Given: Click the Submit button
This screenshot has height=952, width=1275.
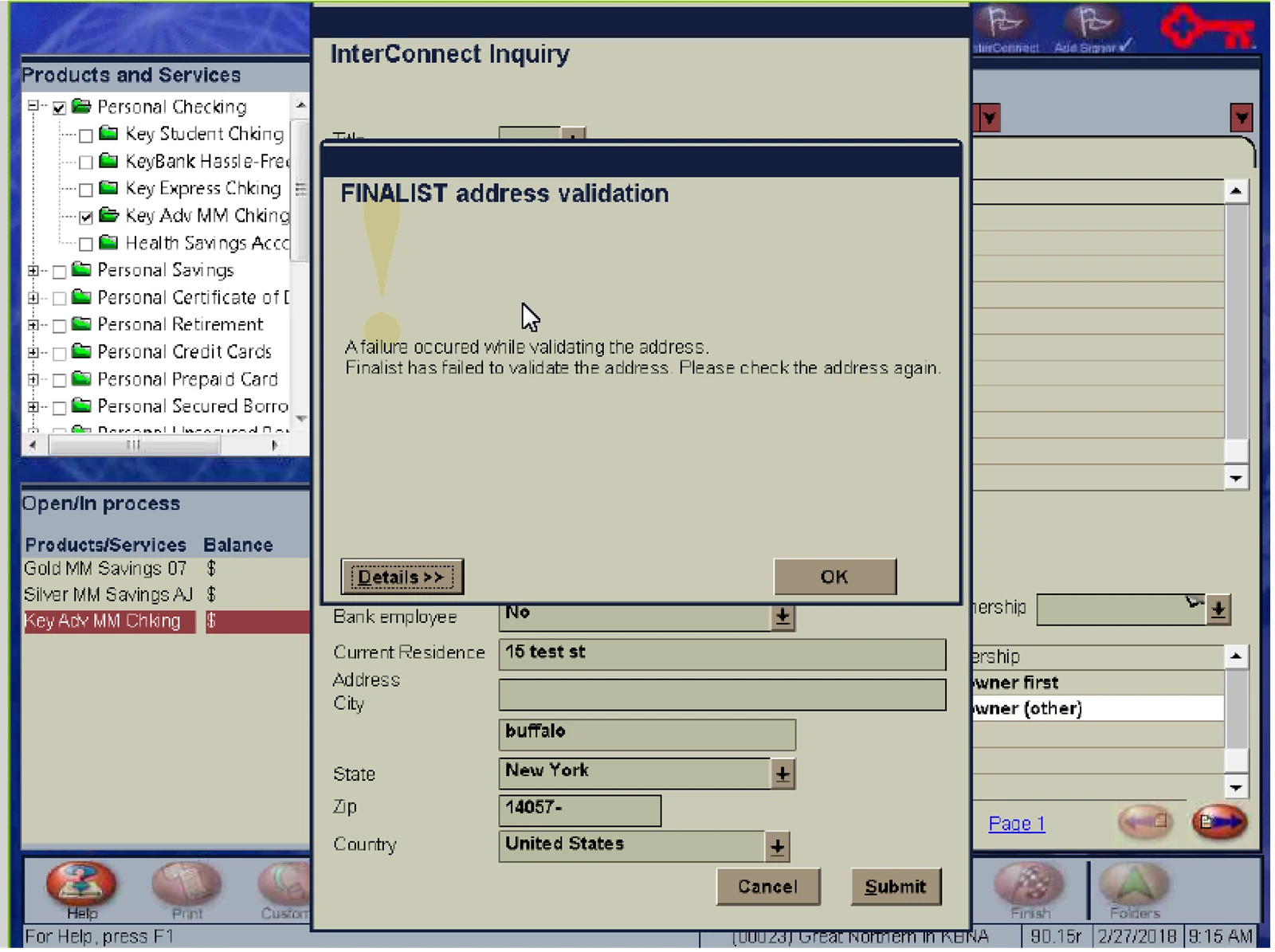Looking at the screenshot, I should [x=896, y=887].
